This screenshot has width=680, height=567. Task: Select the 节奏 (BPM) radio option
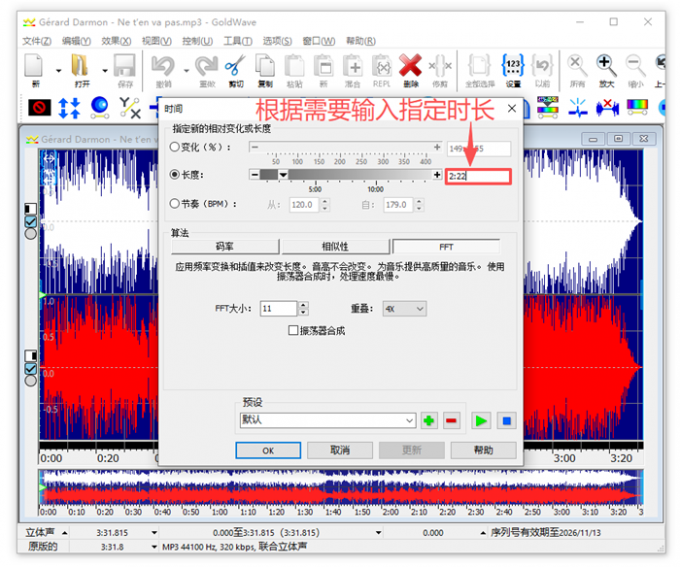174,203
